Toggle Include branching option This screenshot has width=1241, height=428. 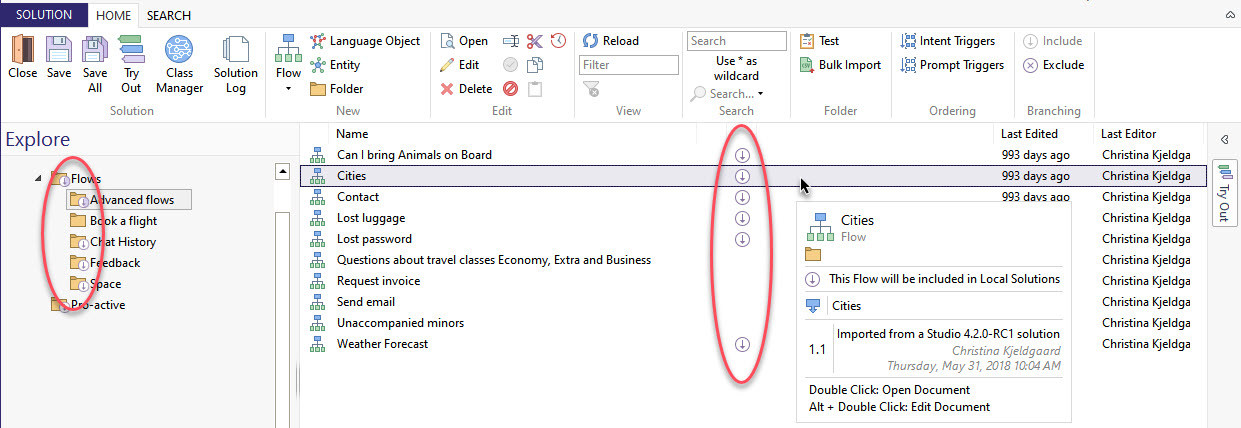[1052, 41]
